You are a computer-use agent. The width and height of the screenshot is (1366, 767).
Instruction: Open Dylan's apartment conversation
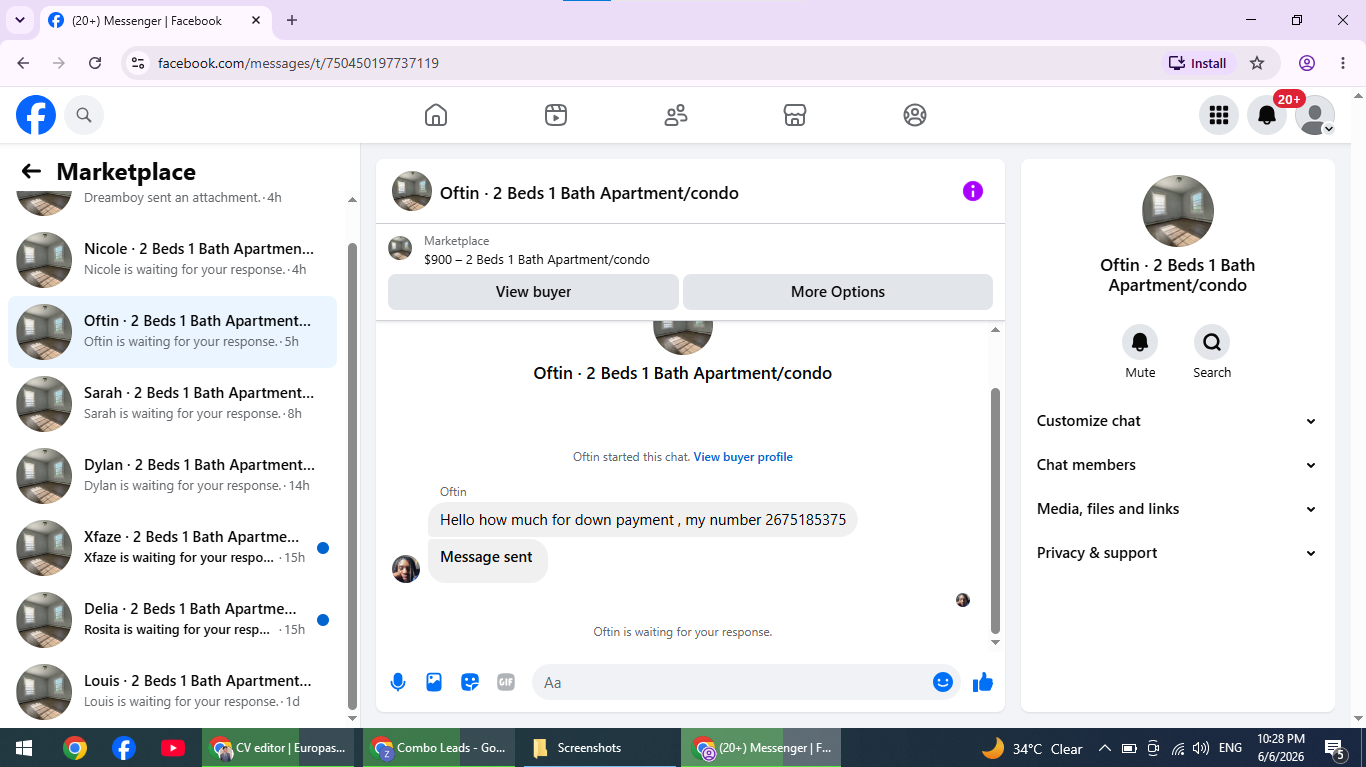tap(172, 476)
